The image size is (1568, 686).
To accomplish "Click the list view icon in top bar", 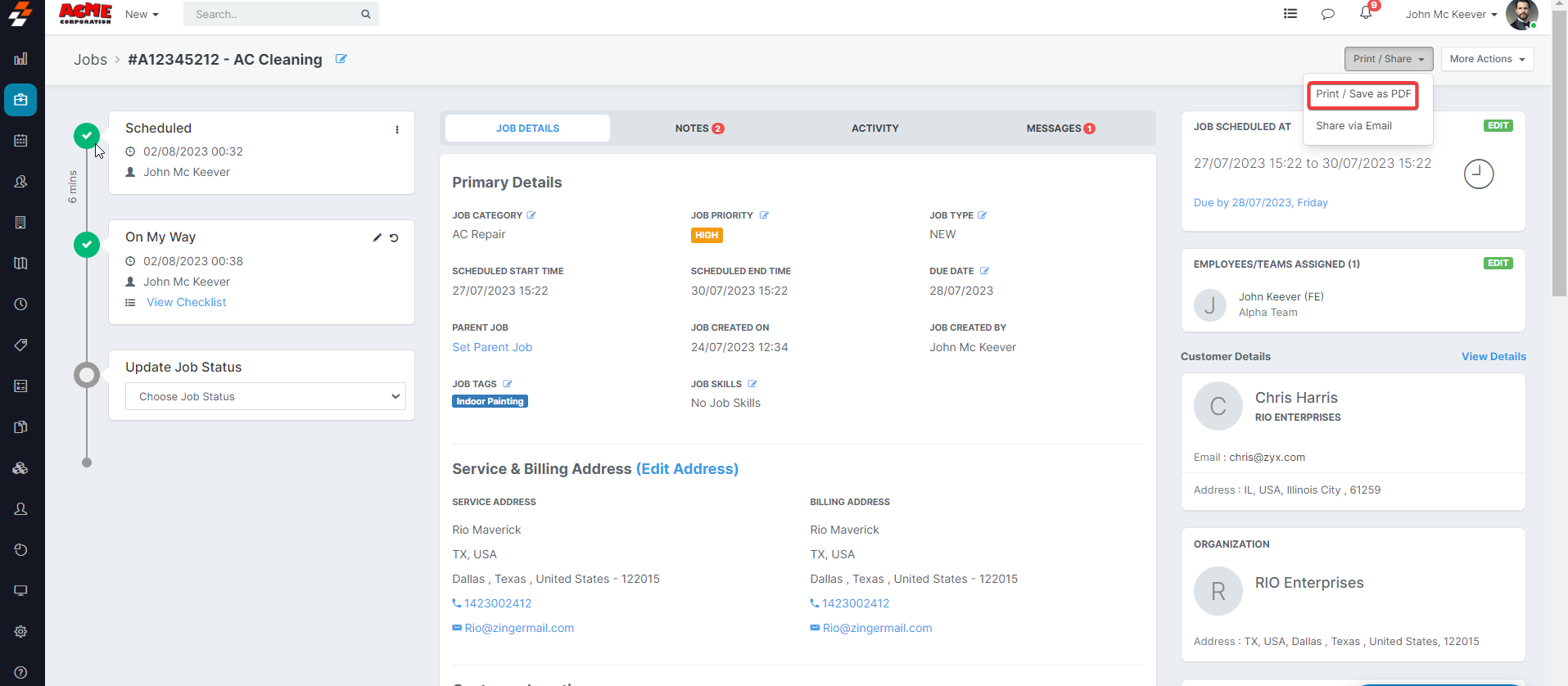I will coord(1290,14).
